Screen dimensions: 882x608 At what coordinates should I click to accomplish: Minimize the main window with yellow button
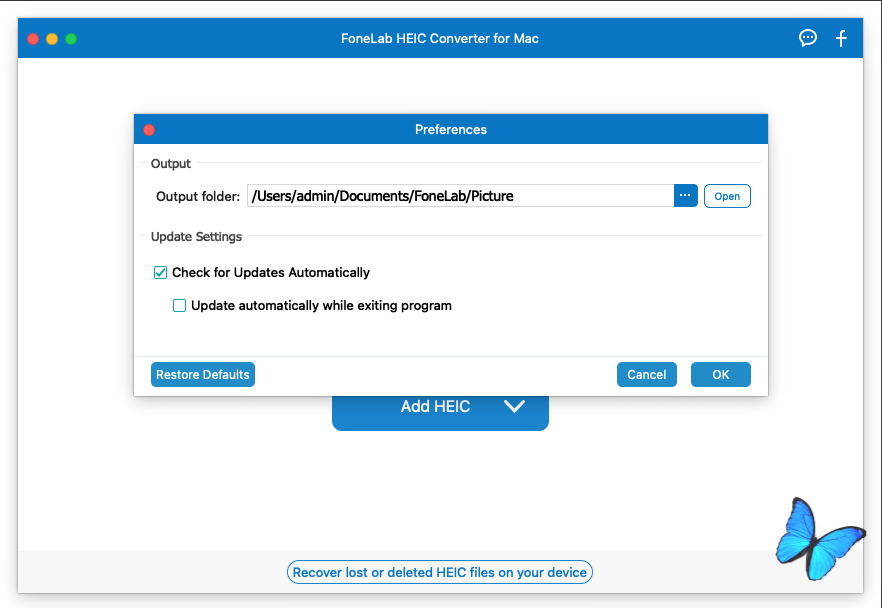(52, 39)
